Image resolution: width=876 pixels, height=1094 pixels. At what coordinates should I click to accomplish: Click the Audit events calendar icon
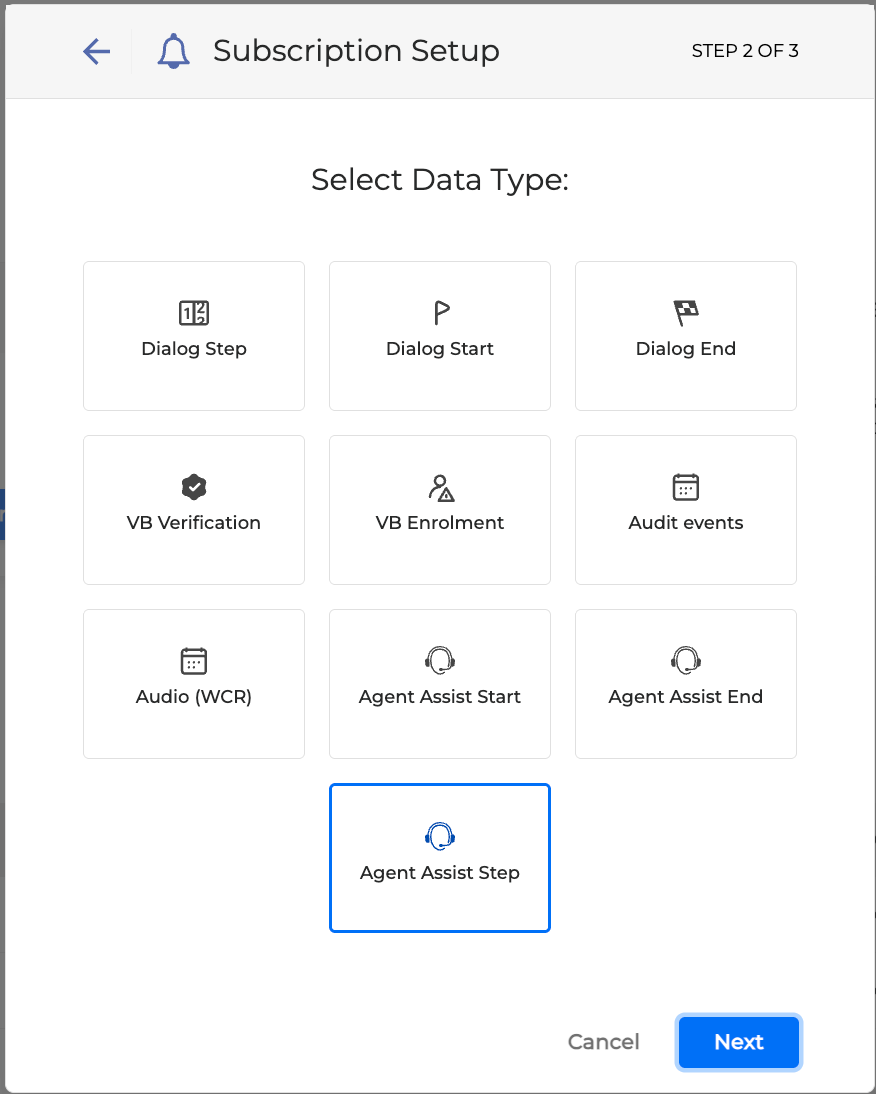pyautogui.click(x=686, y=487)
